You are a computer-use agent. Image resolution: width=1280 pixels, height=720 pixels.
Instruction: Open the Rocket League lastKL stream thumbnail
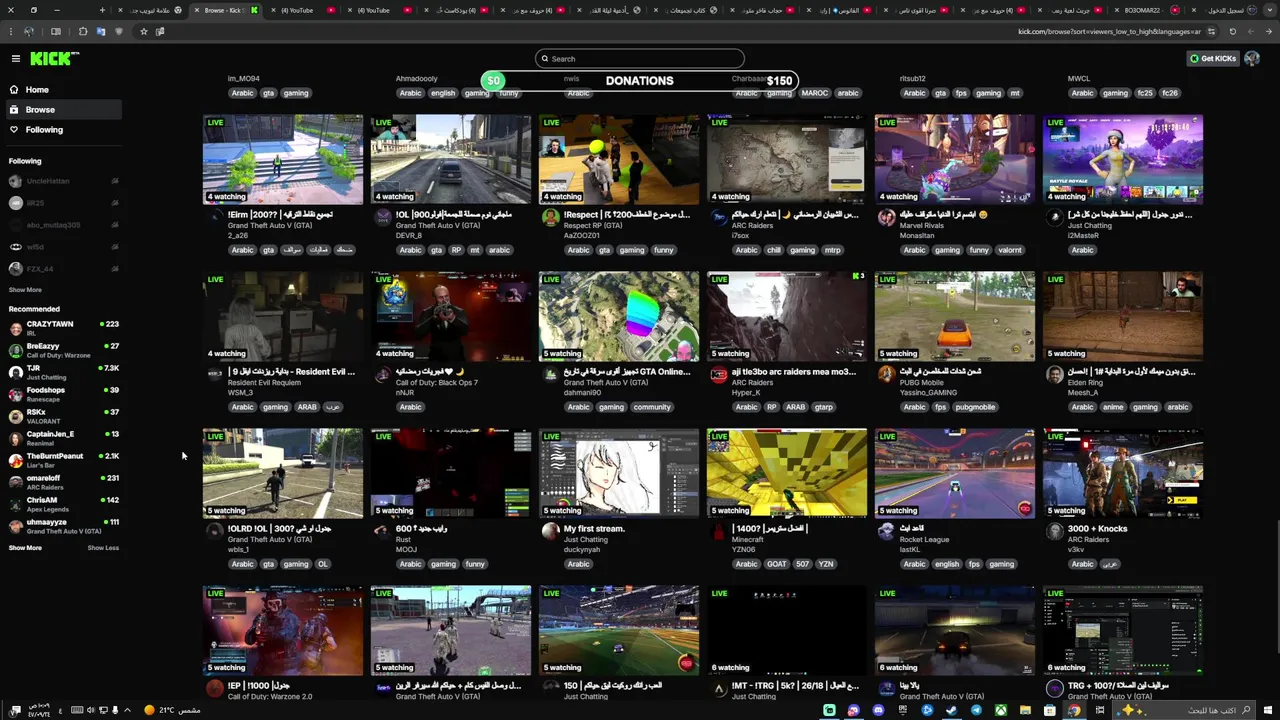[x=955, y=473]
